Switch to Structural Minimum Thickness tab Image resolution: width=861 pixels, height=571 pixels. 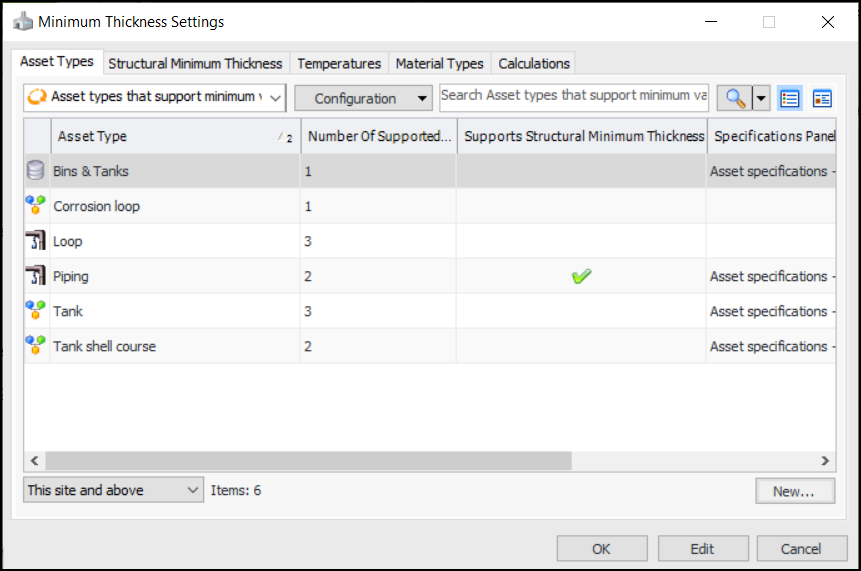[195, 63]
